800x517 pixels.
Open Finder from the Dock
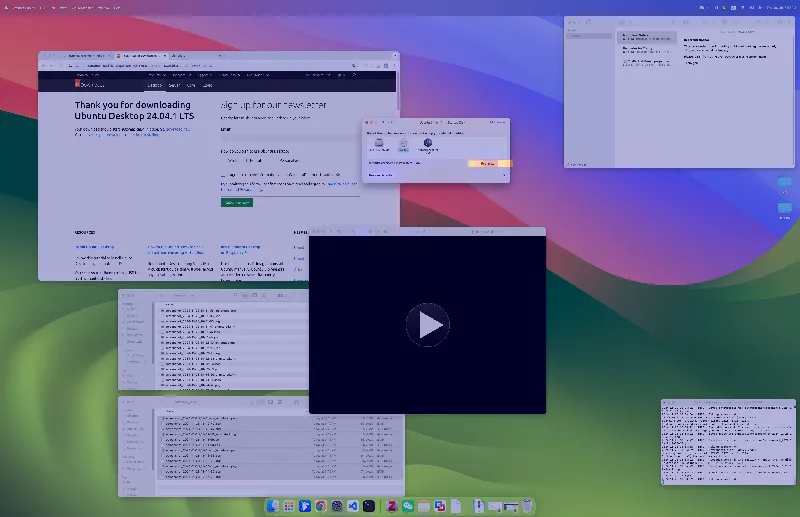pos(272,506)
